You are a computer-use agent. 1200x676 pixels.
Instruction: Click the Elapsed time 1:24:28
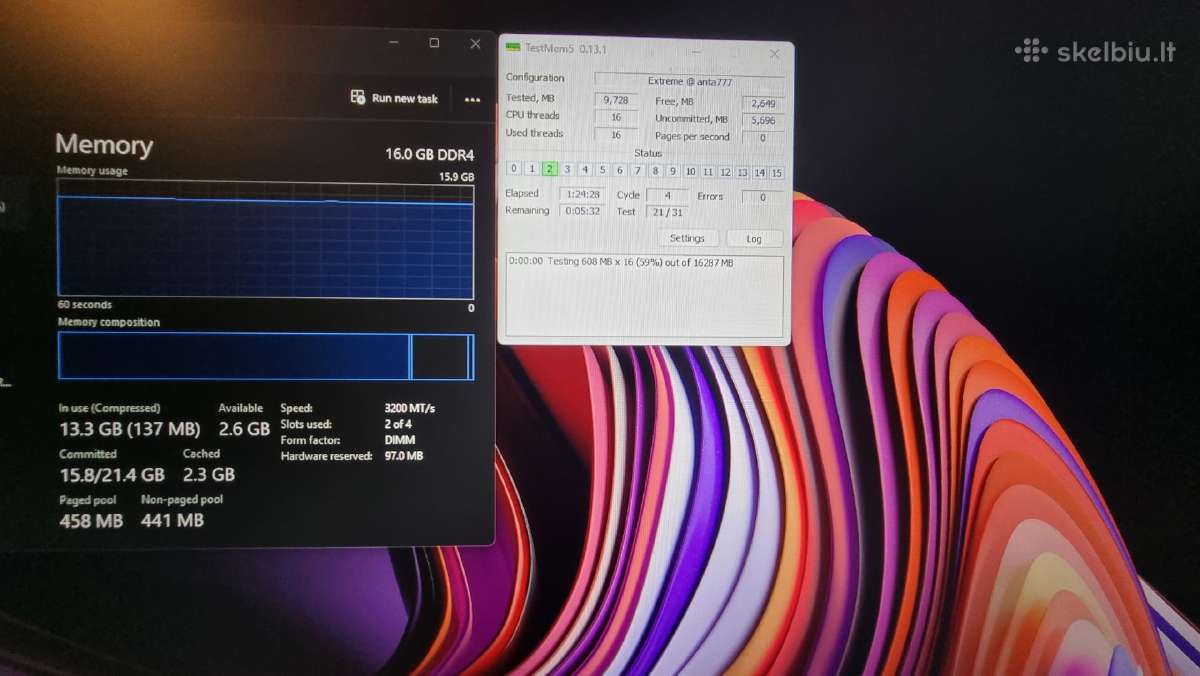pyautogui.click(x=582, y=194)
